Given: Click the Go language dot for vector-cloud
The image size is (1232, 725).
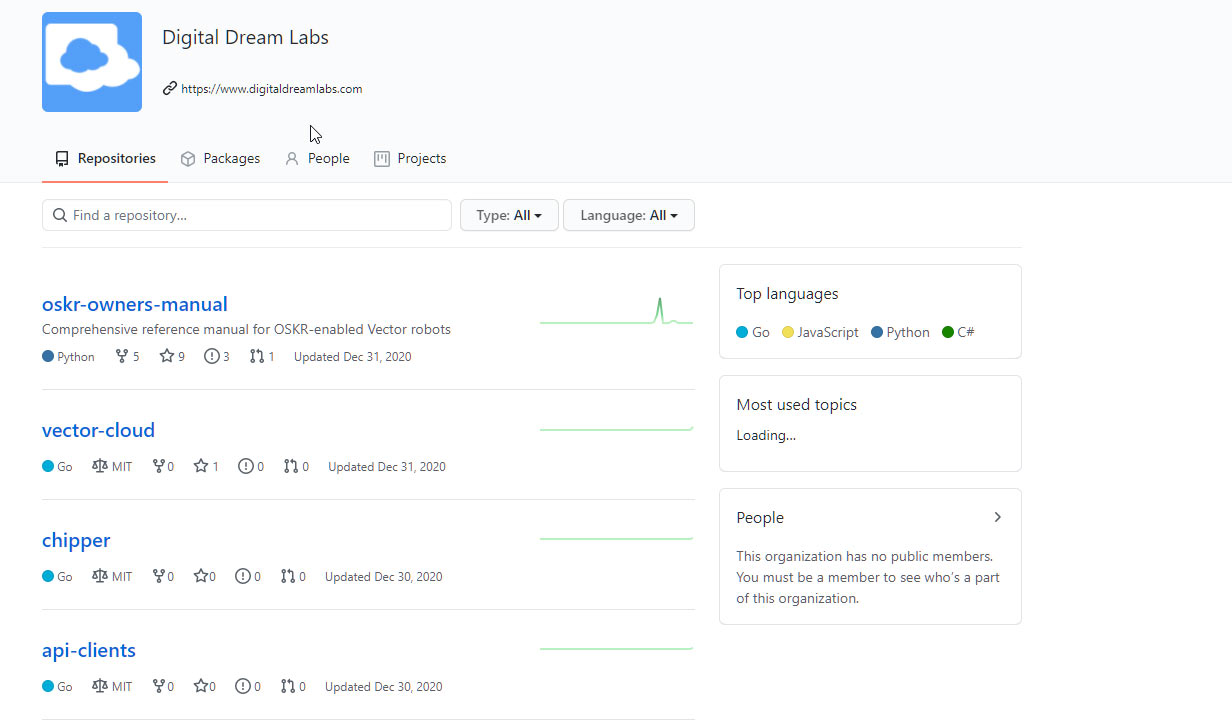Looking at the screenshot, I should [x=48, y=466].
